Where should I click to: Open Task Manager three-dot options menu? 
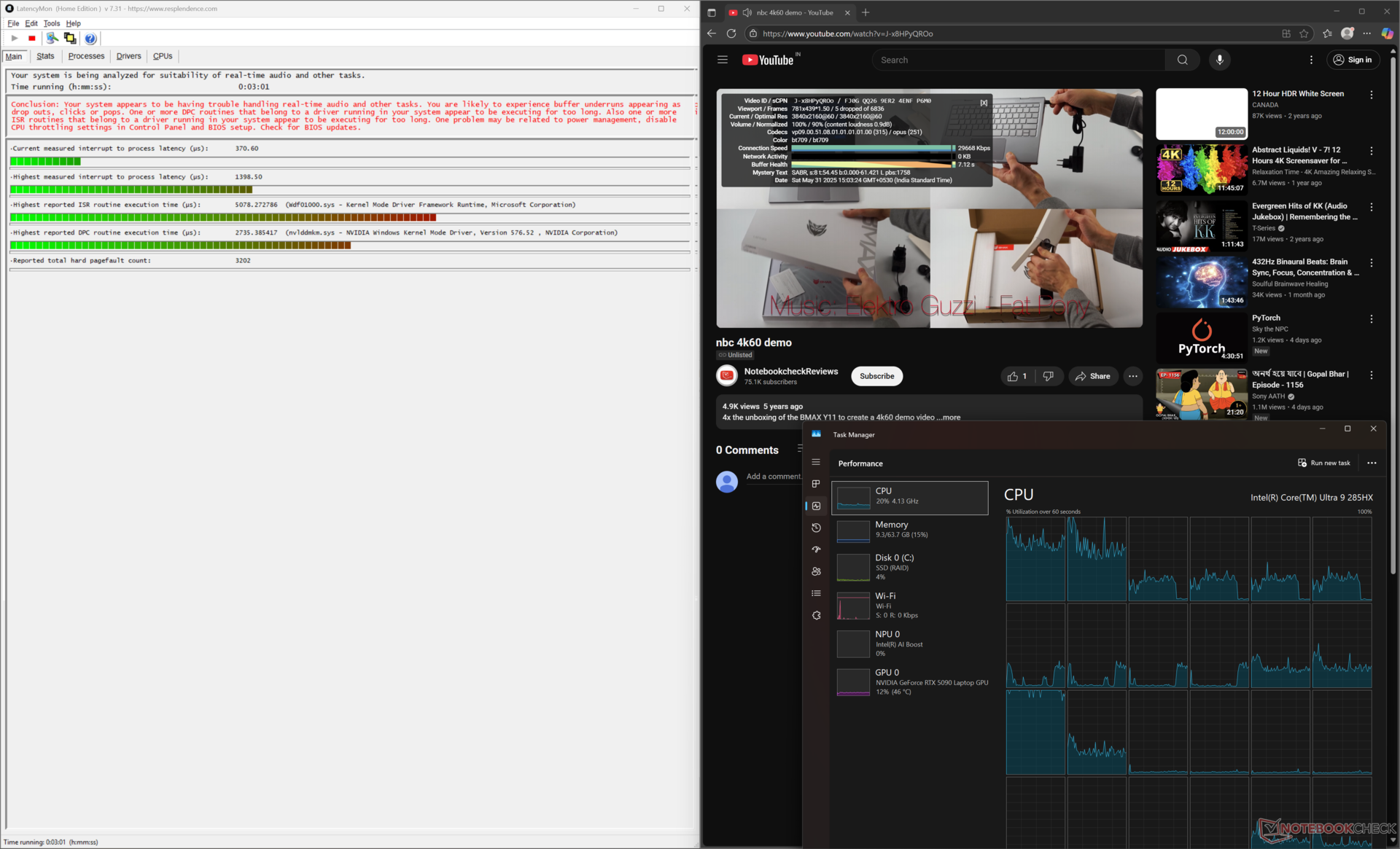1372,463
